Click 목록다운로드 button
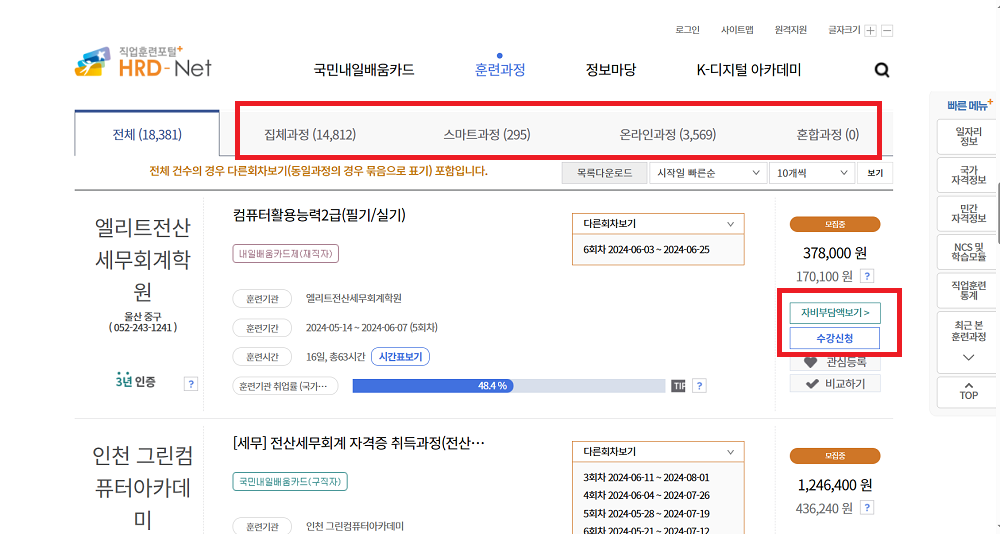 click(x=604, y=173)
